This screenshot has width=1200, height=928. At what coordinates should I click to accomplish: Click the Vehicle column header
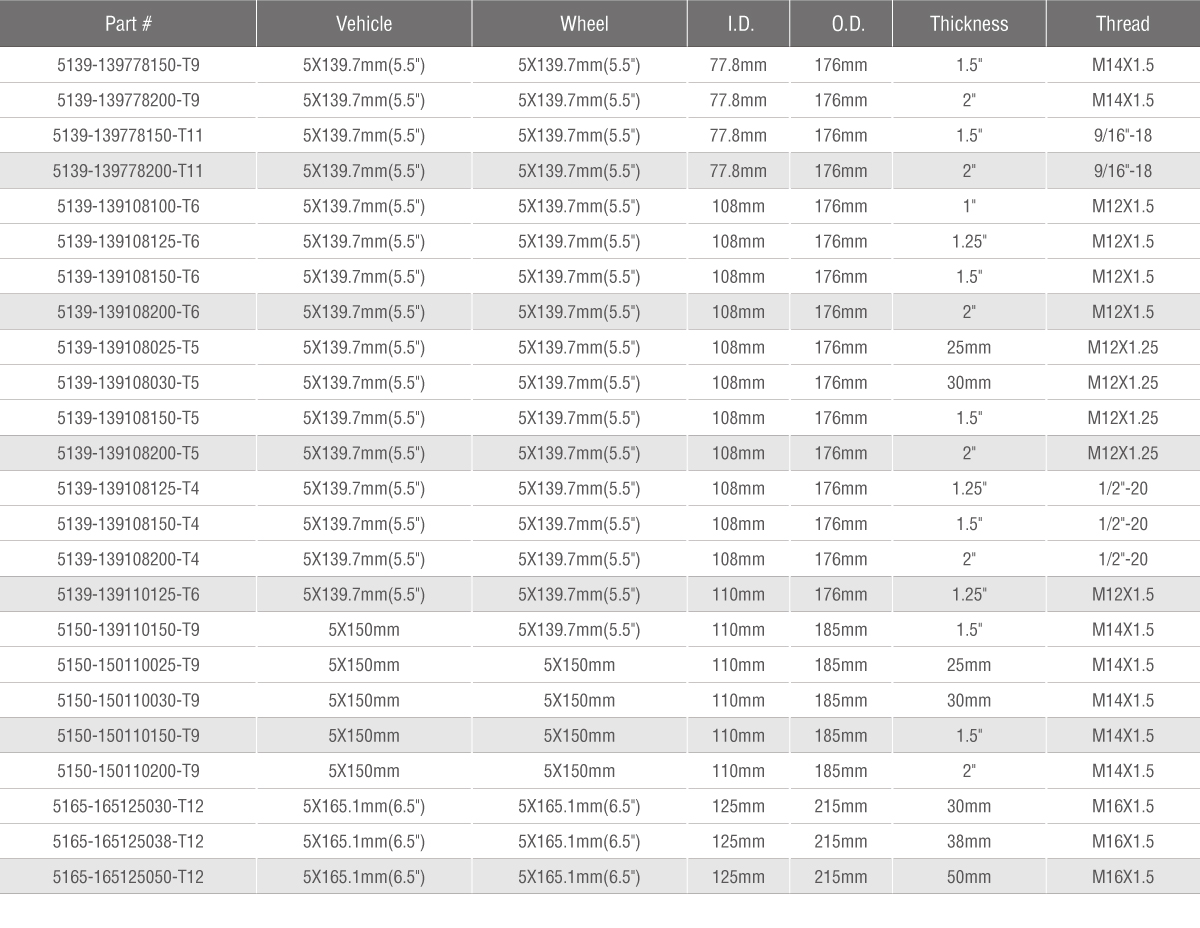364,24
